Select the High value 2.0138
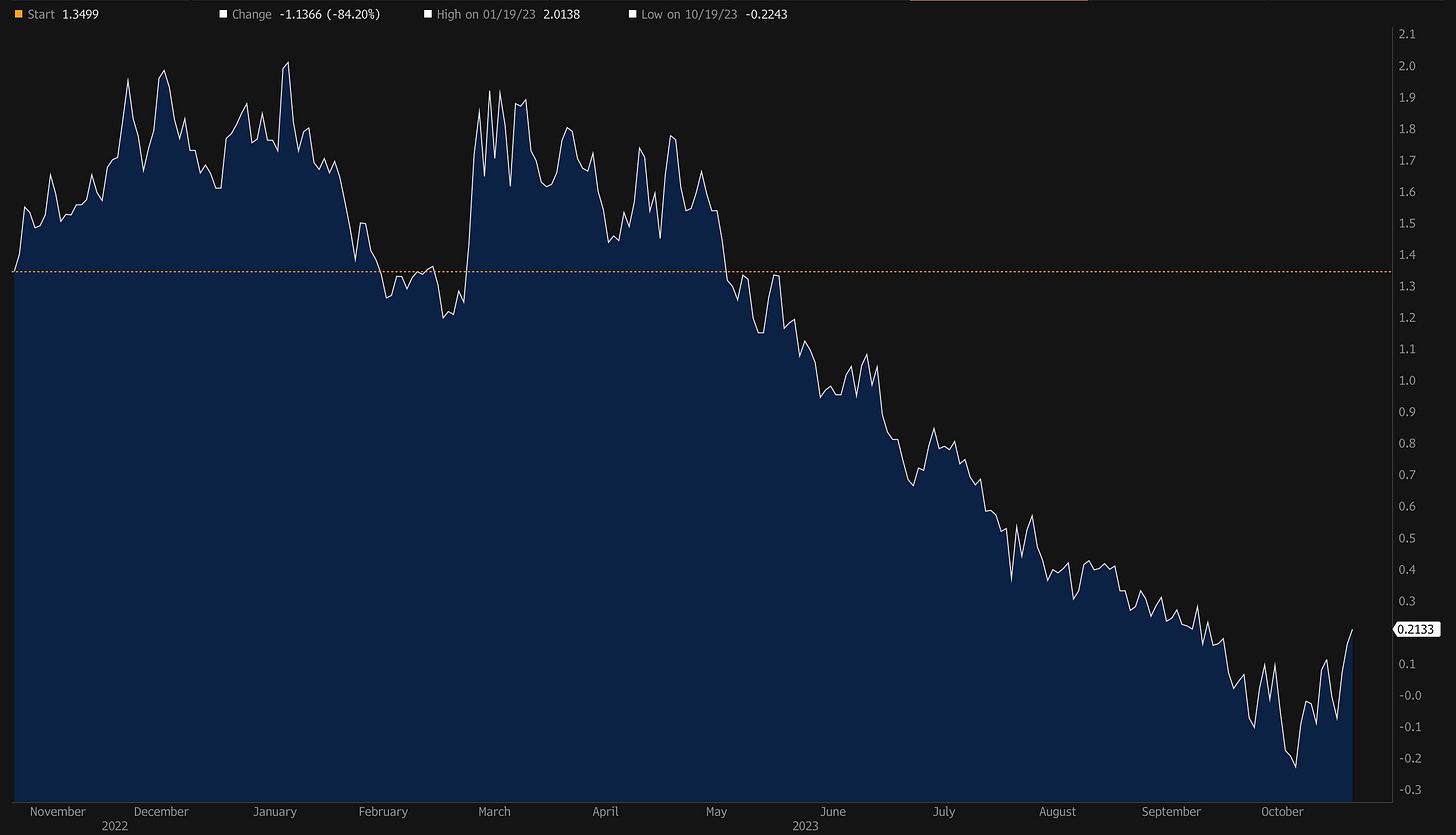The width and height of the screenshot is (1456, 835). (561, 15)
